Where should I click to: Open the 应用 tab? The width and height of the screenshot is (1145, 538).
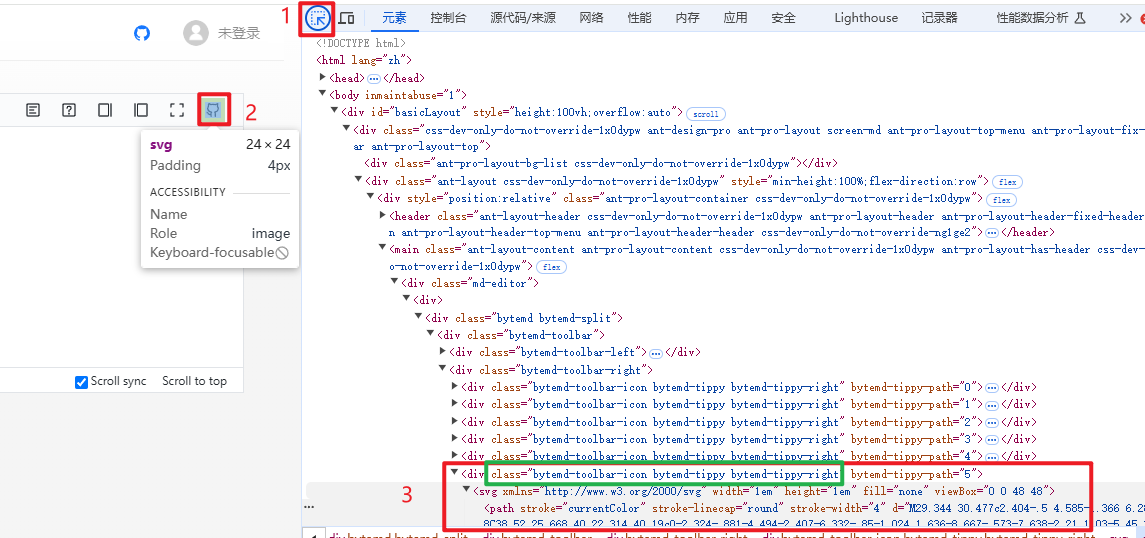point(735,18)
